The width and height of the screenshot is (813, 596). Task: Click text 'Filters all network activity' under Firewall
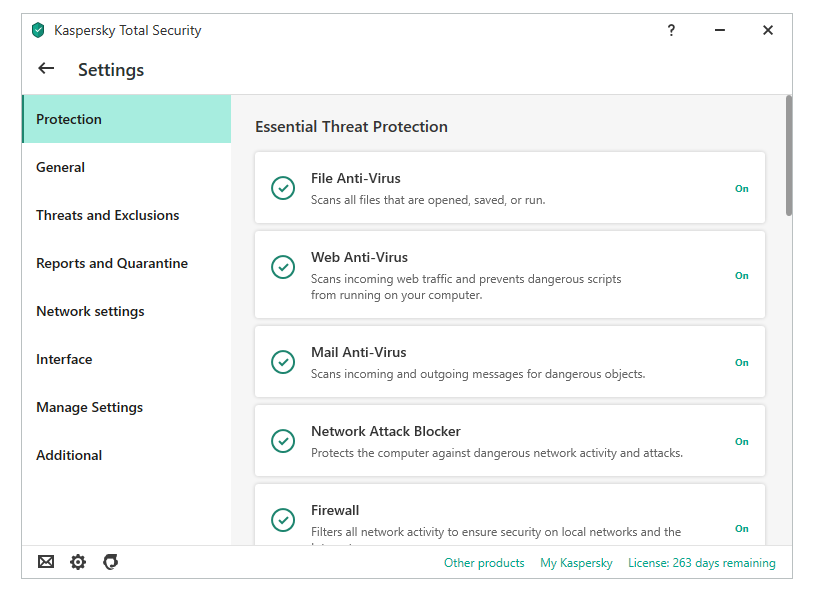click(x=496, y=532)
